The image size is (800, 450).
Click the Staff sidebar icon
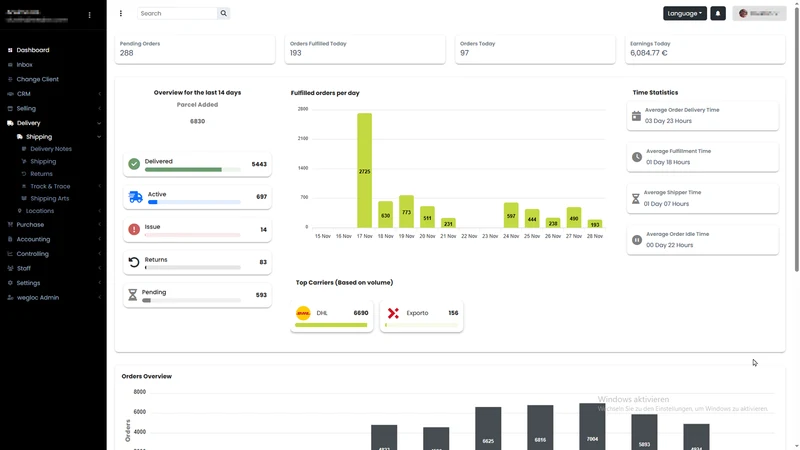click(10, 268)
